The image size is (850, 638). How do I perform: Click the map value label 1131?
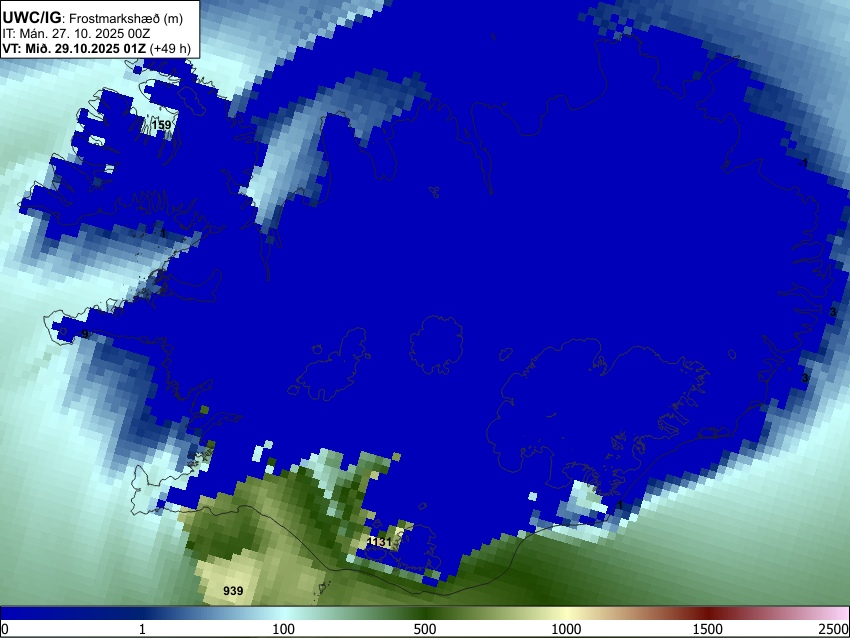[379, 542]
